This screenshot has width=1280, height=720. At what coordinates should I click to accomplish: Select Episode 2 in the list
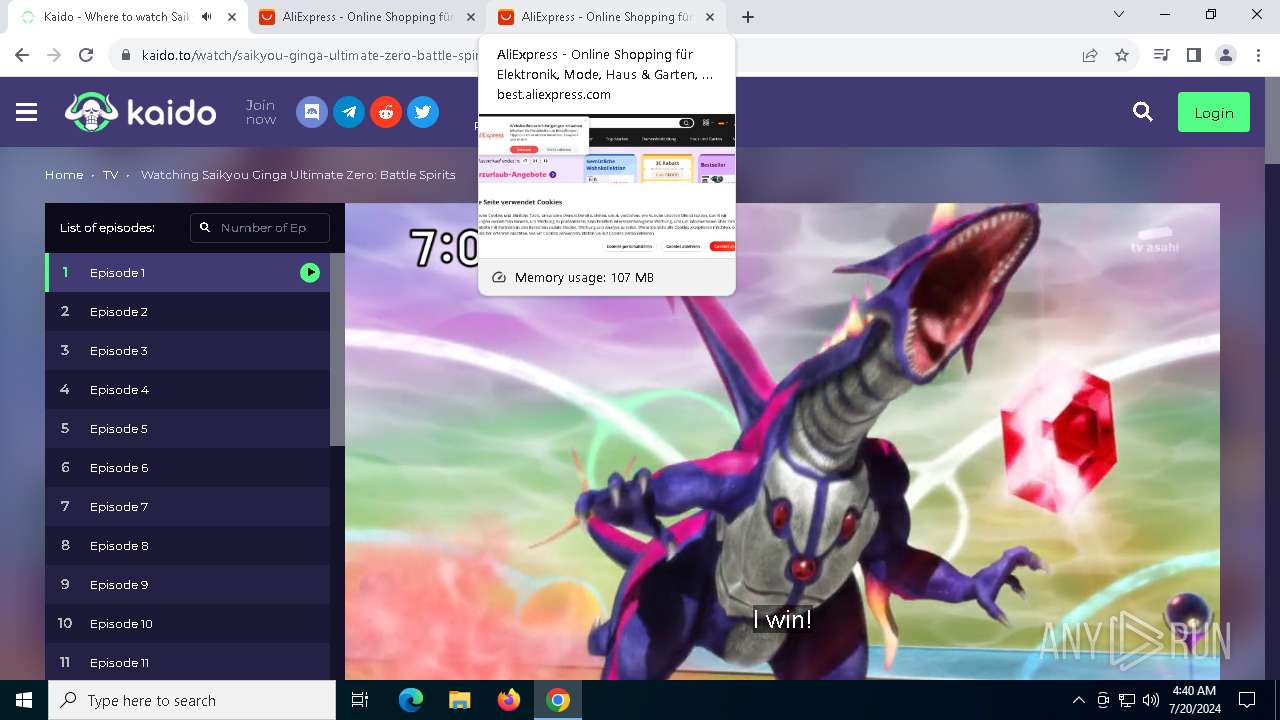click(187, 311)
